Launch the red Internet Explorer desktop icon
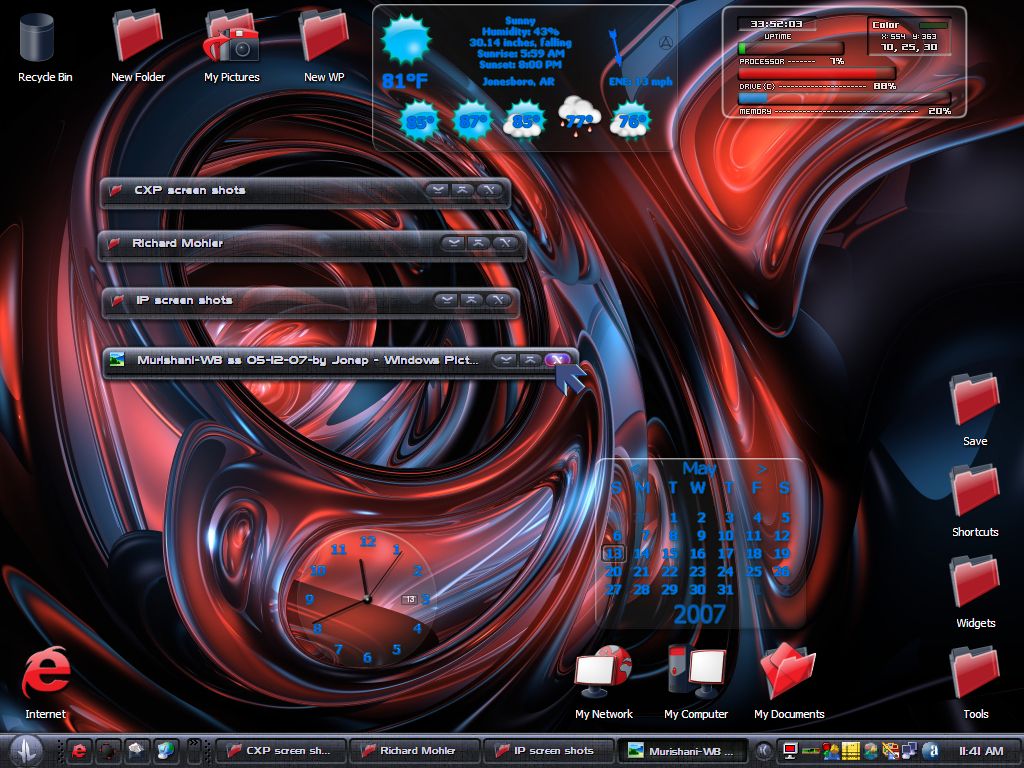Screen dimensions: 1024x768 click(x=45, y=673)
